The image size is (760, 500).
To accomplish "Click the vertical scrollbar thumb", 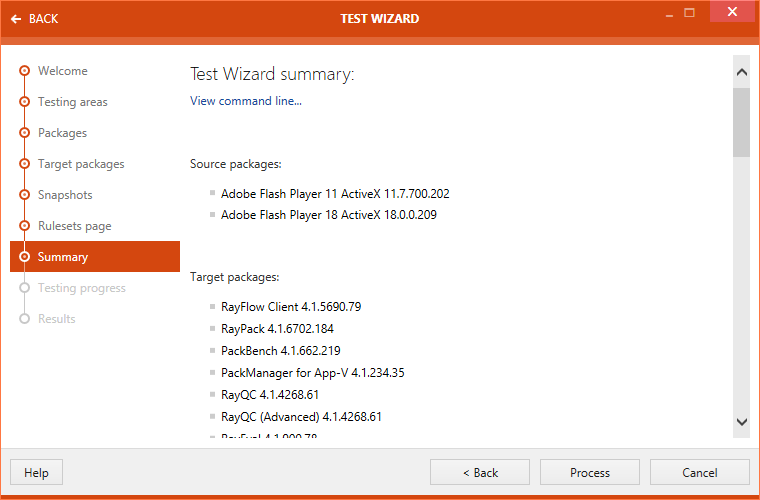I will tap(742, 123).
